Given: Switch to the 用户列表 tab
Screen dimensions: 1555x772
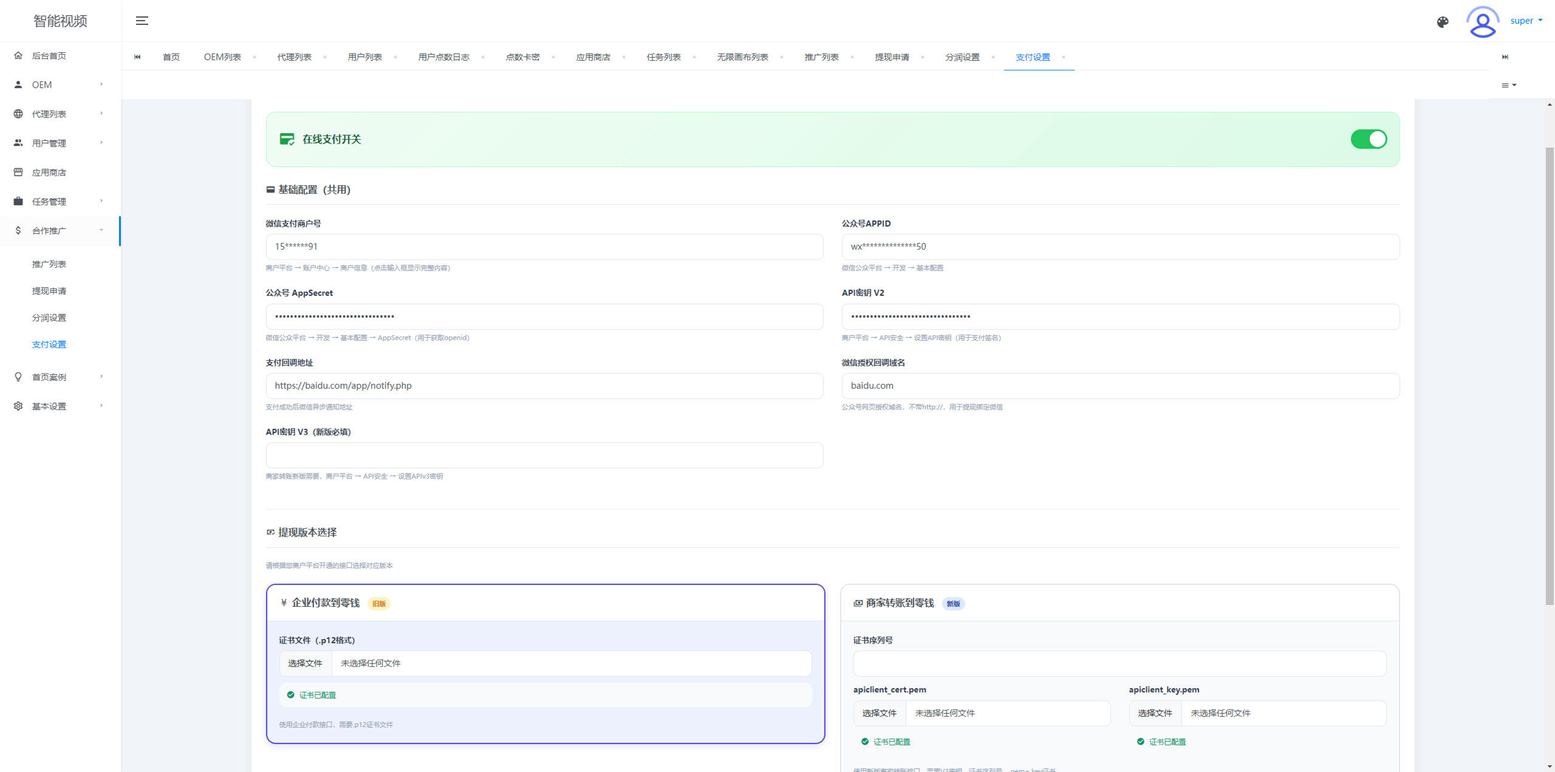Looking at the screenshot, I should pos(365,57).
